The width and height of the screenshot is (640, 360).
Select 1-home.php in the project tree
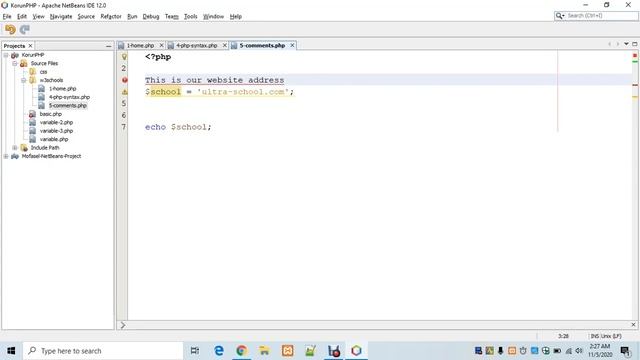[x=62, y=89]
